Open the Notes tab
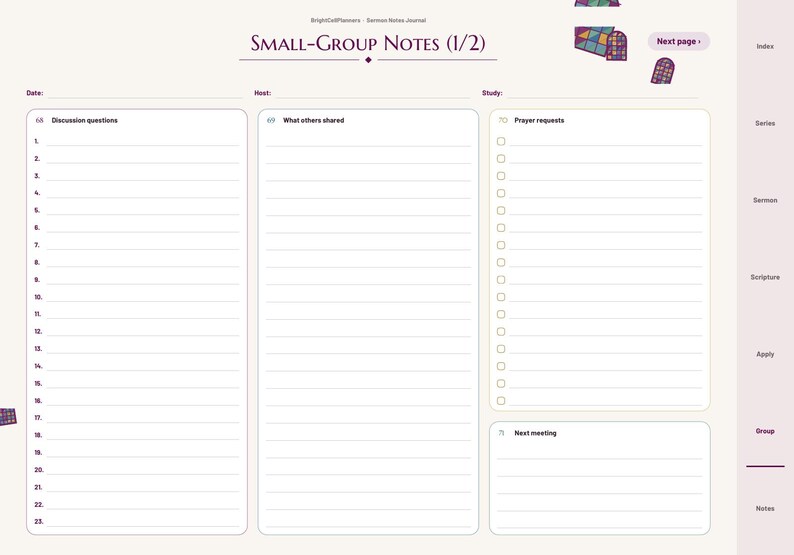Viewport: 794px width, 555px height. point(765,508)
